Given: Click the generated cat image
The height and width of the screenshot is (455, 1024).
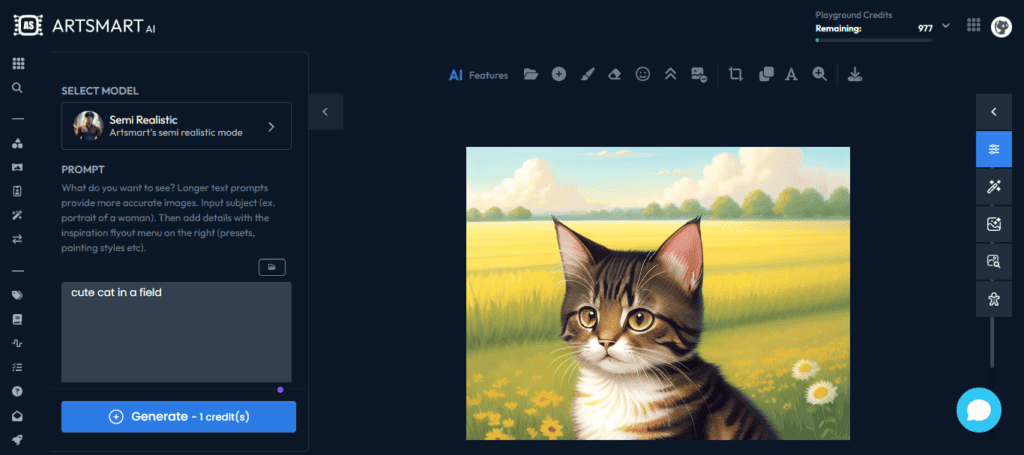Looking at the screenshot, I should pyautogui.click(x=658, y=293).
